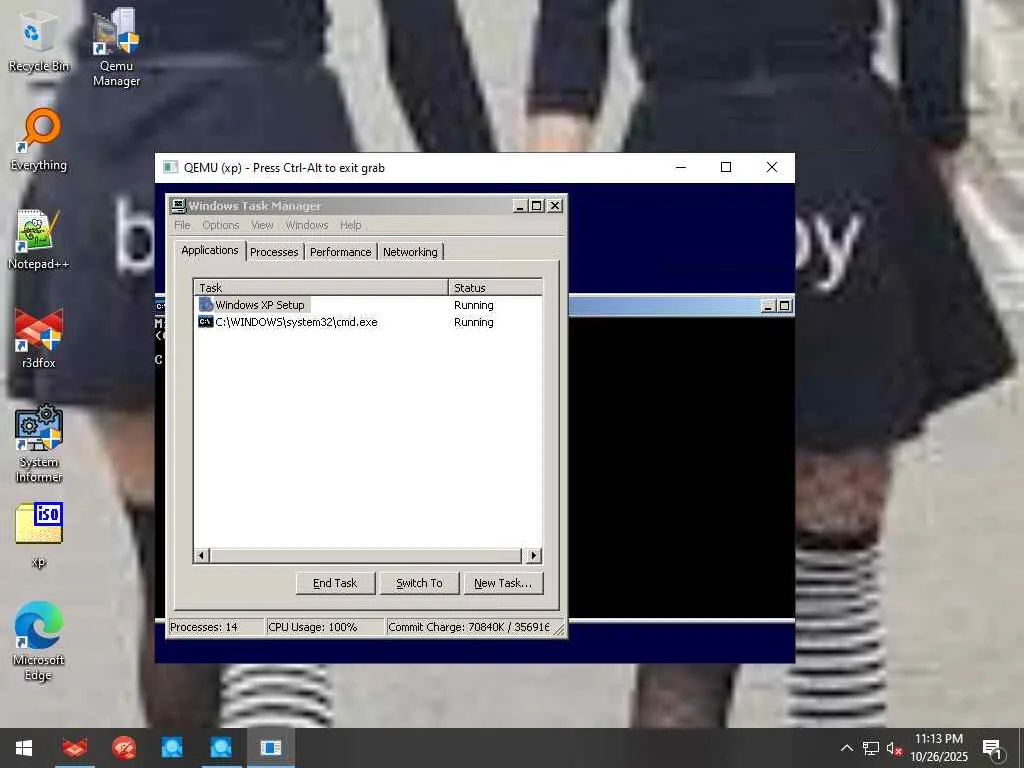Image resolution: width=1024 pixels, height=768 pixels.
Task: Open the Recycle Bin desktop icon
Action: pos(38,41)
